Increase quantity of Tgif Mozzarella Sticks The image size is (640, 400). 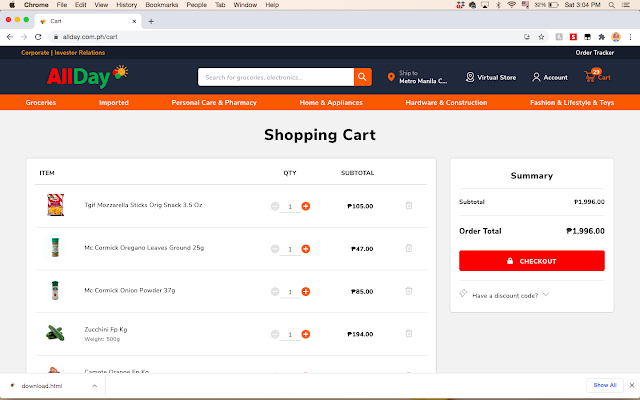point(306,206)
